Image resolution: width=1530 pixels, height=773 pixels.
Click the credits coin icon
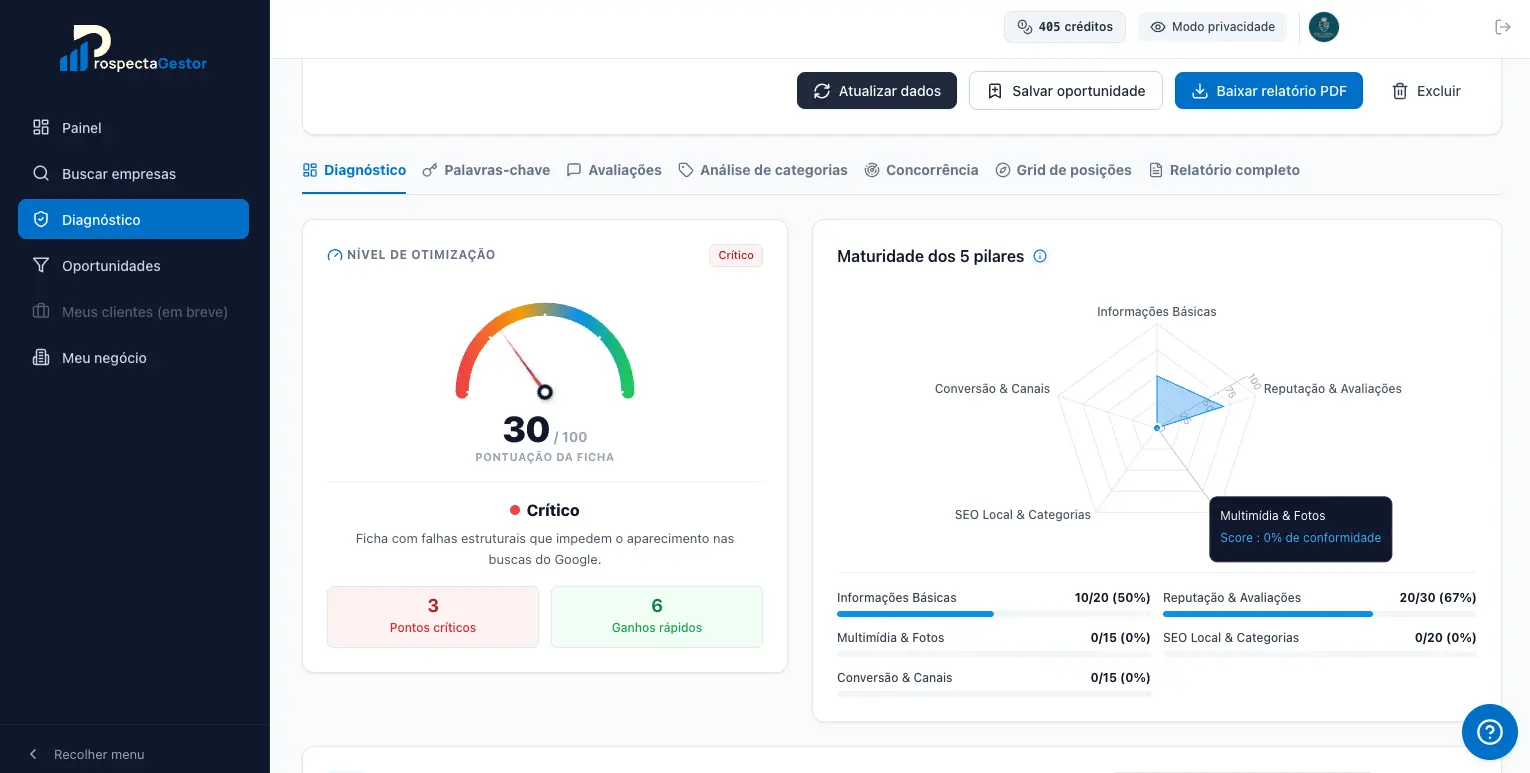1024,27
